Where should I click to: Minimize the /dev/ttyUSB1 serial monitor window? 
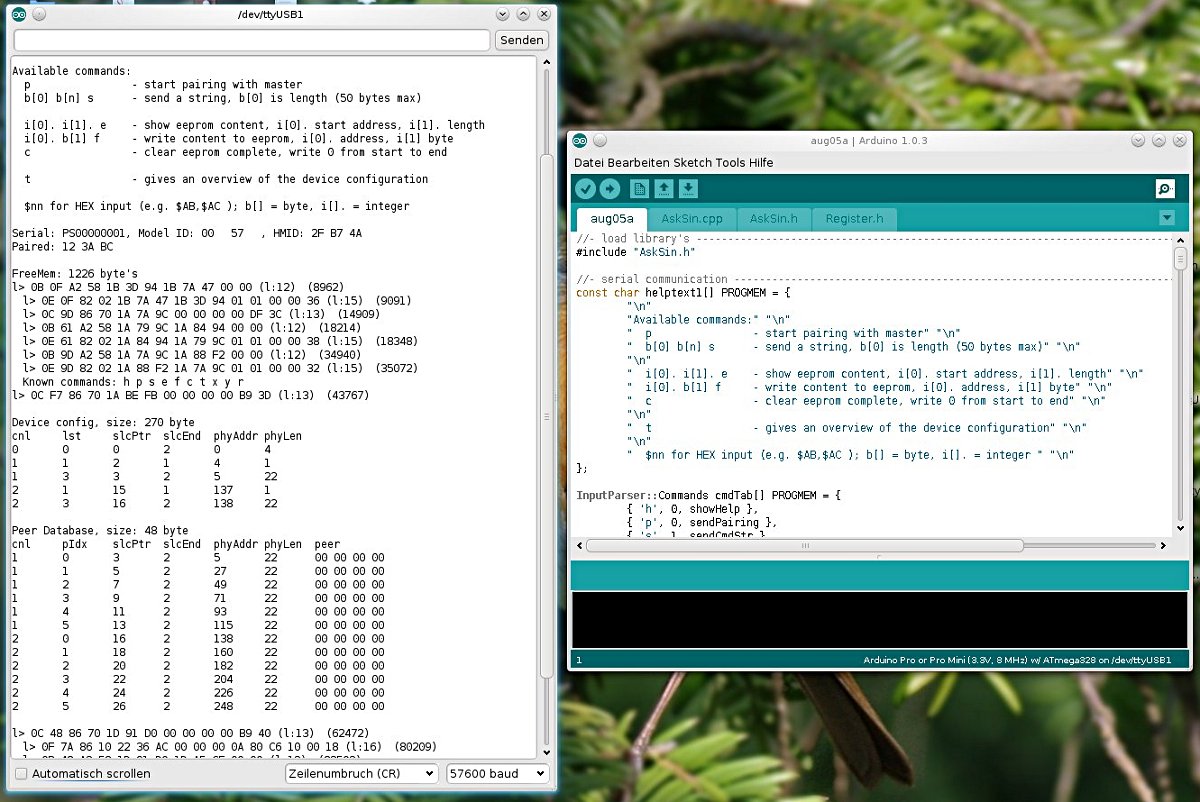(503, 15)
